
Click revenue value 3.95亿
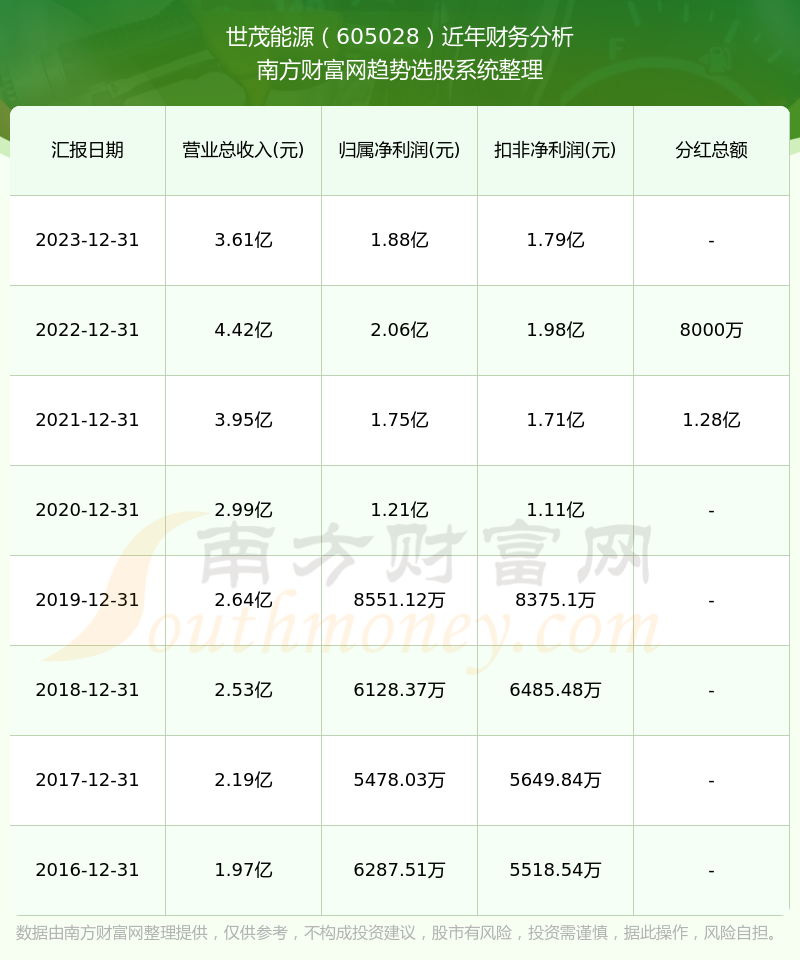point(244,420)
